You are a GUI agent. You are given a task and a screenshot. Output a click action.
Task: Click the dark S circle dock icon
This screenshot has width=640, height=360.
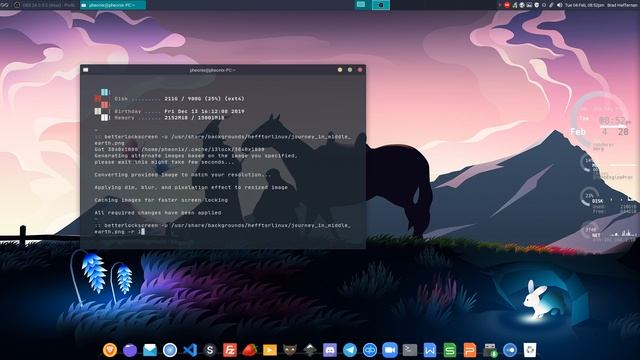point(210,350)
